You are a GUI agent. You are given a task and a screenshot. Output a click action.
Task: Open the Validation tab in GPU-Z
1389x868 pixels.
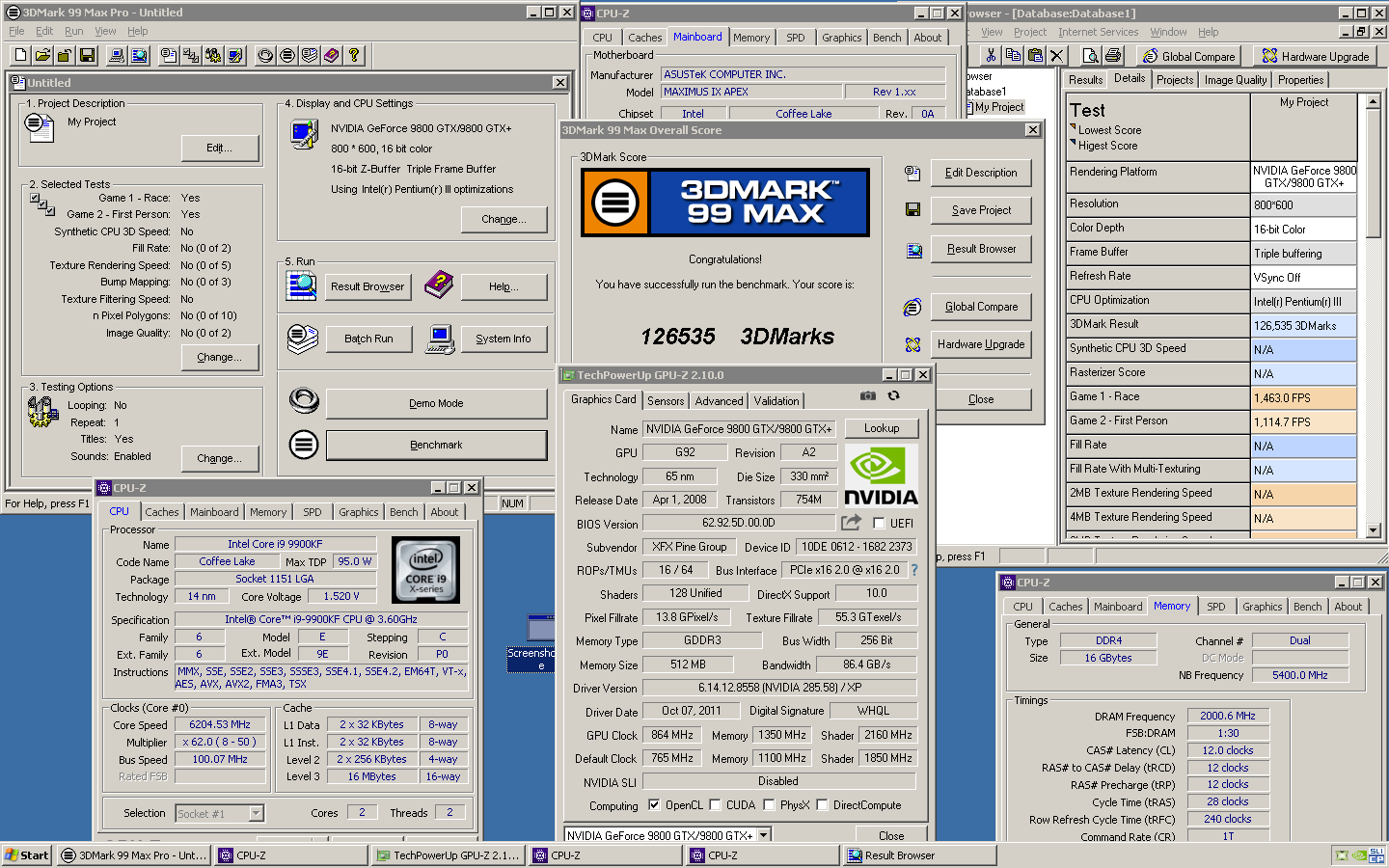coord(776,400)
